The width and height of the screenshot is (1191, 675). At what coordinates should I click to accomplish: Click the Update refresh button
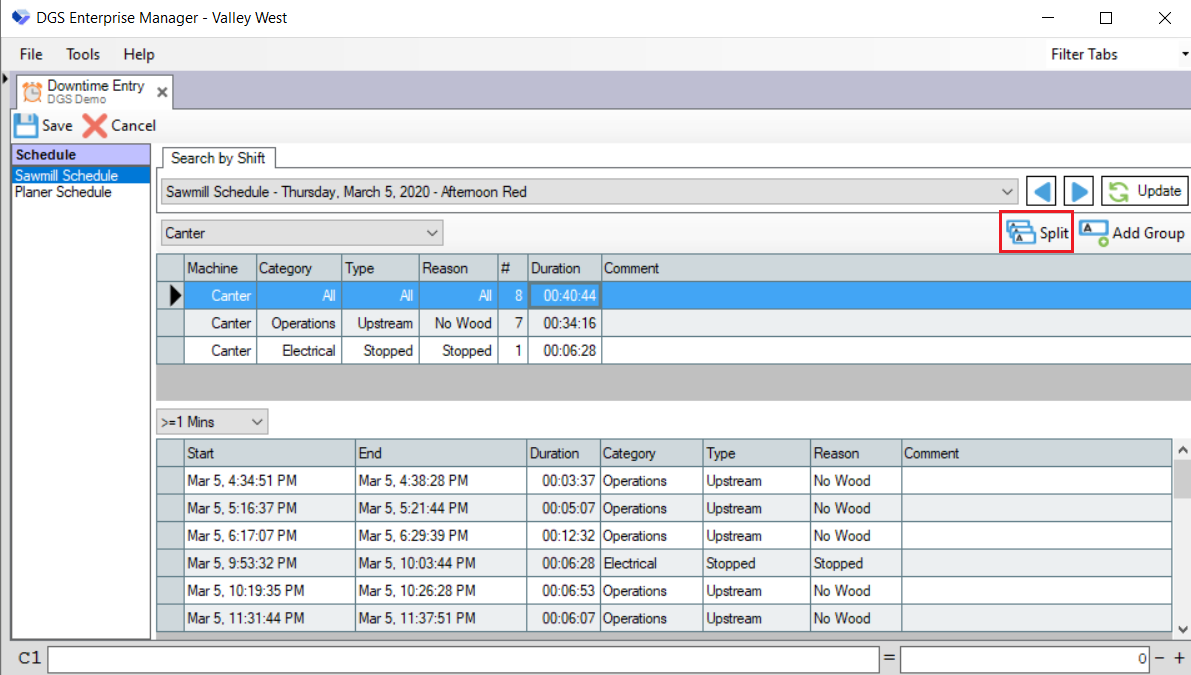click(1144, 191)
